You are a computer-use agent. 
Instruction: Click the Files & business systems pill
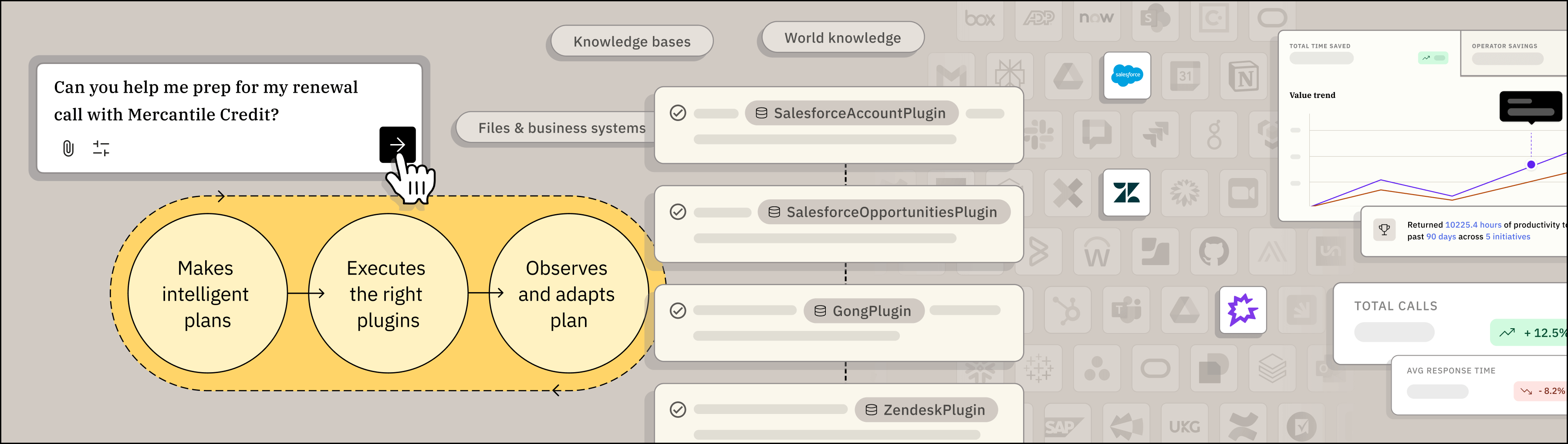pos(561,128)
